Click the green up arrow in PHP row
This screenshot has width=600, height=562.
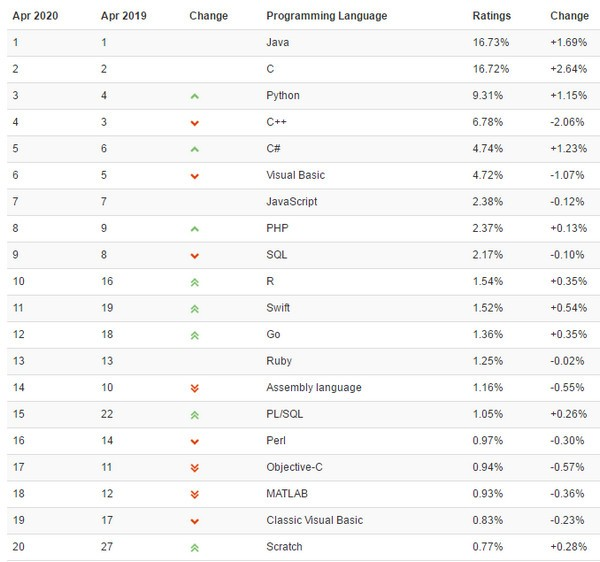194,229
